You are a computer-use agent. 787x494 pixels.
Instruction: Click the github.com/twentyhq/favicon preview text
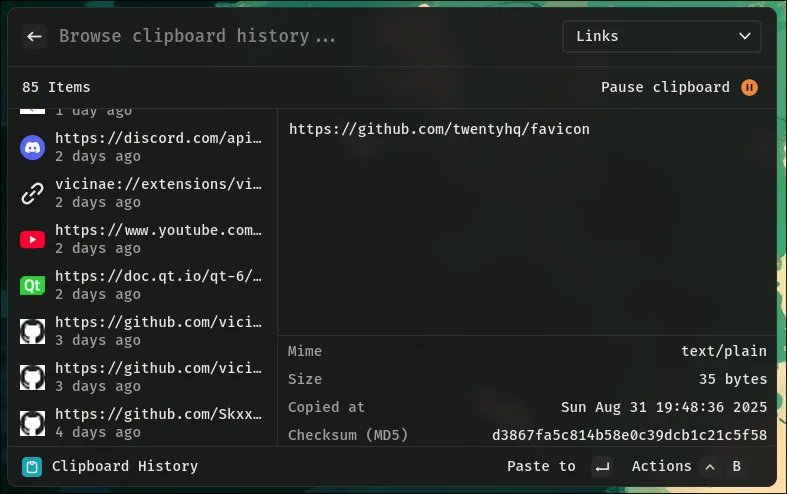click(439, 129)
